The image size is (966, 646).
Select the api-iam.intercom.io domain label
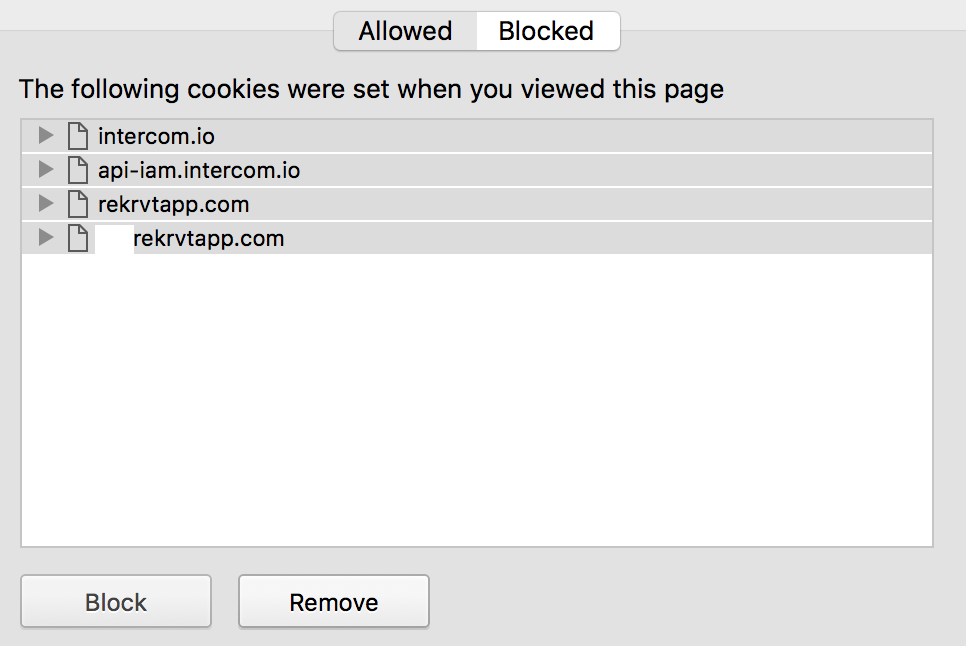[199, 170]
